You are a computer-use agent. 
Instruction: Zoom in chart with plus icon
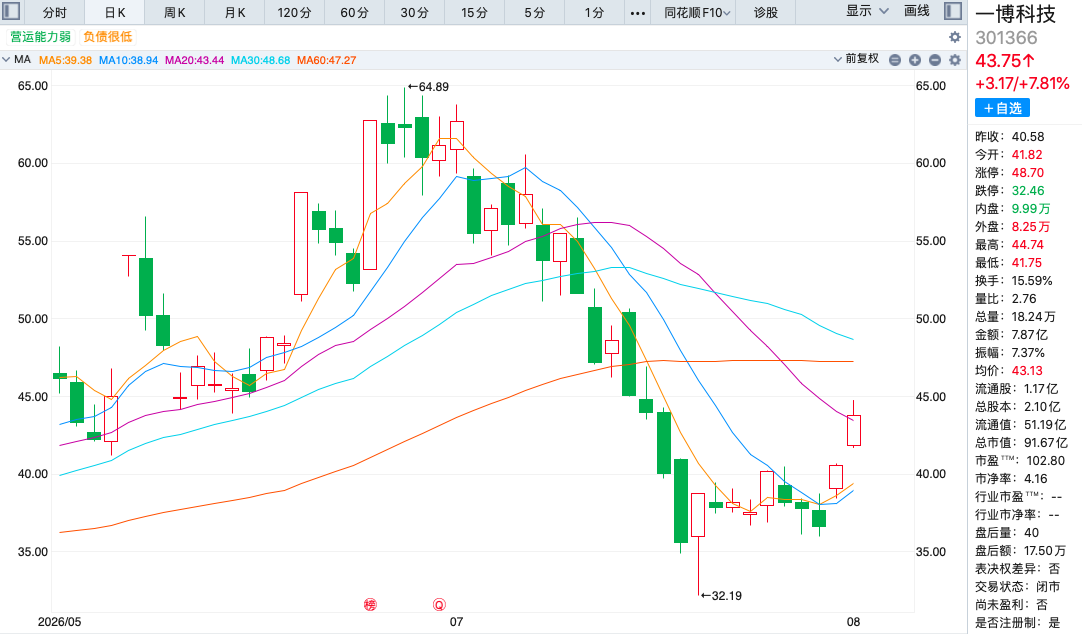[915, 60]
